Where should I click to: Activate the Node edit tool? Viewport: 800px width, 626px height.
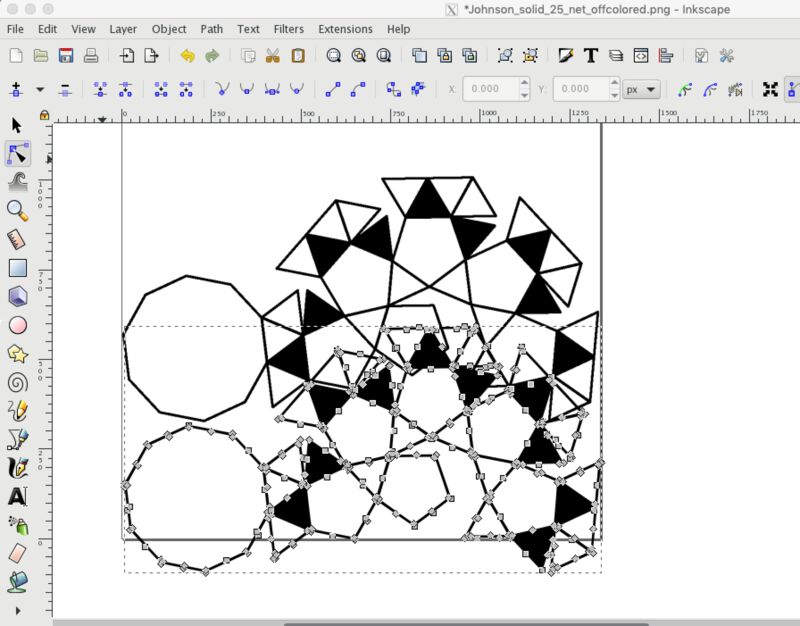(17, 154)
